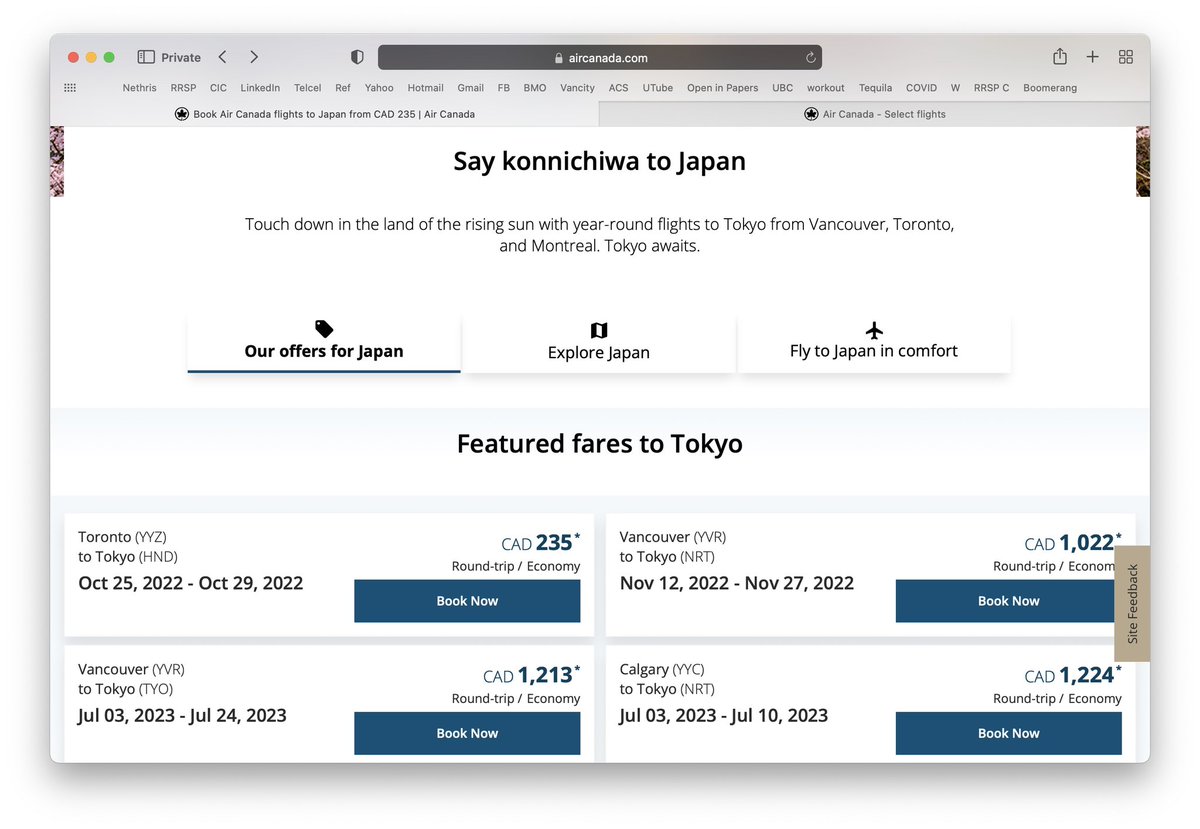Open LinkedIn bookmark
The height and width of the screenshot is (829, 1200).
coord(260,88)
